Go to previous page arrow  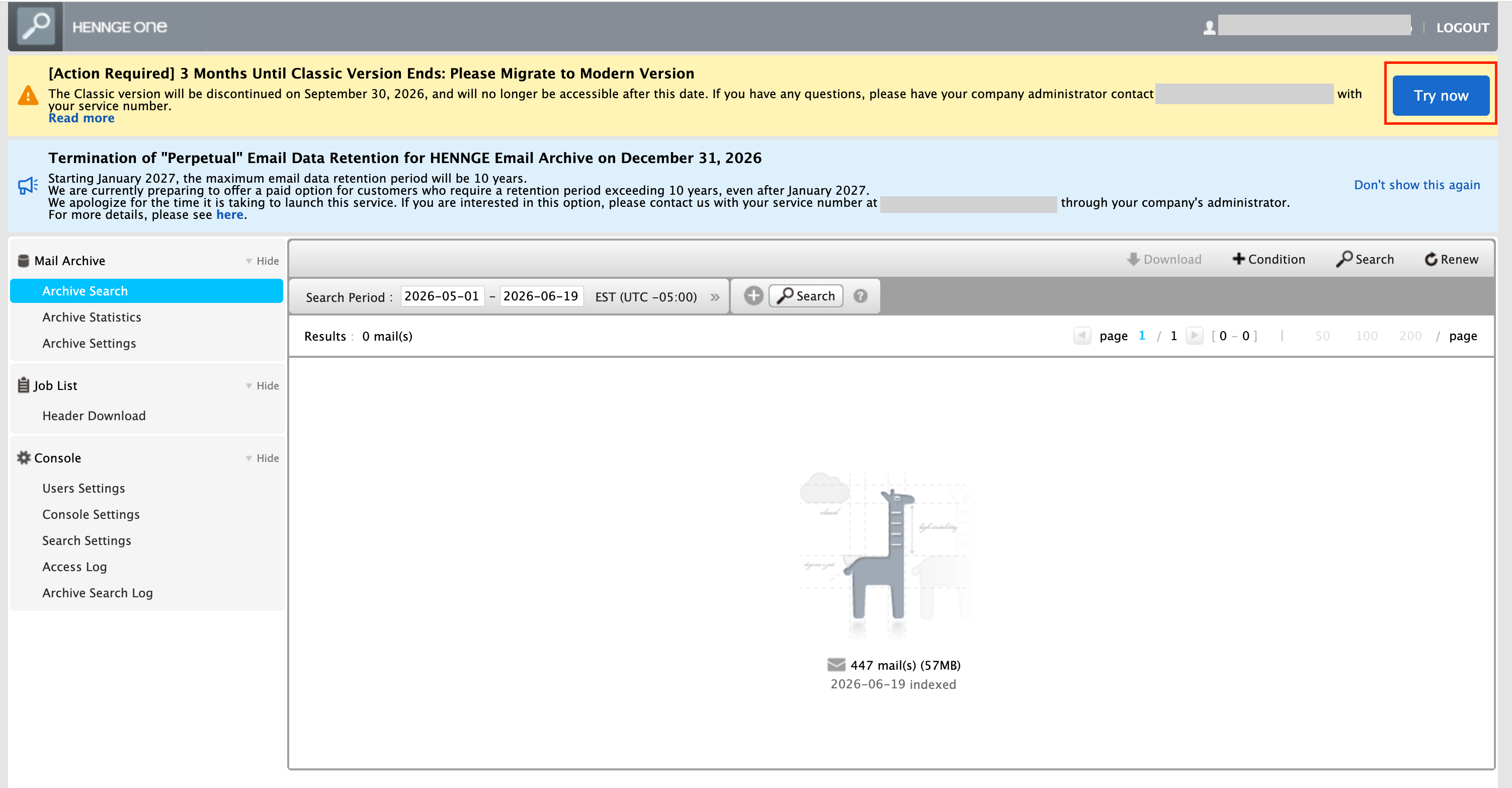coord(1082,336)
